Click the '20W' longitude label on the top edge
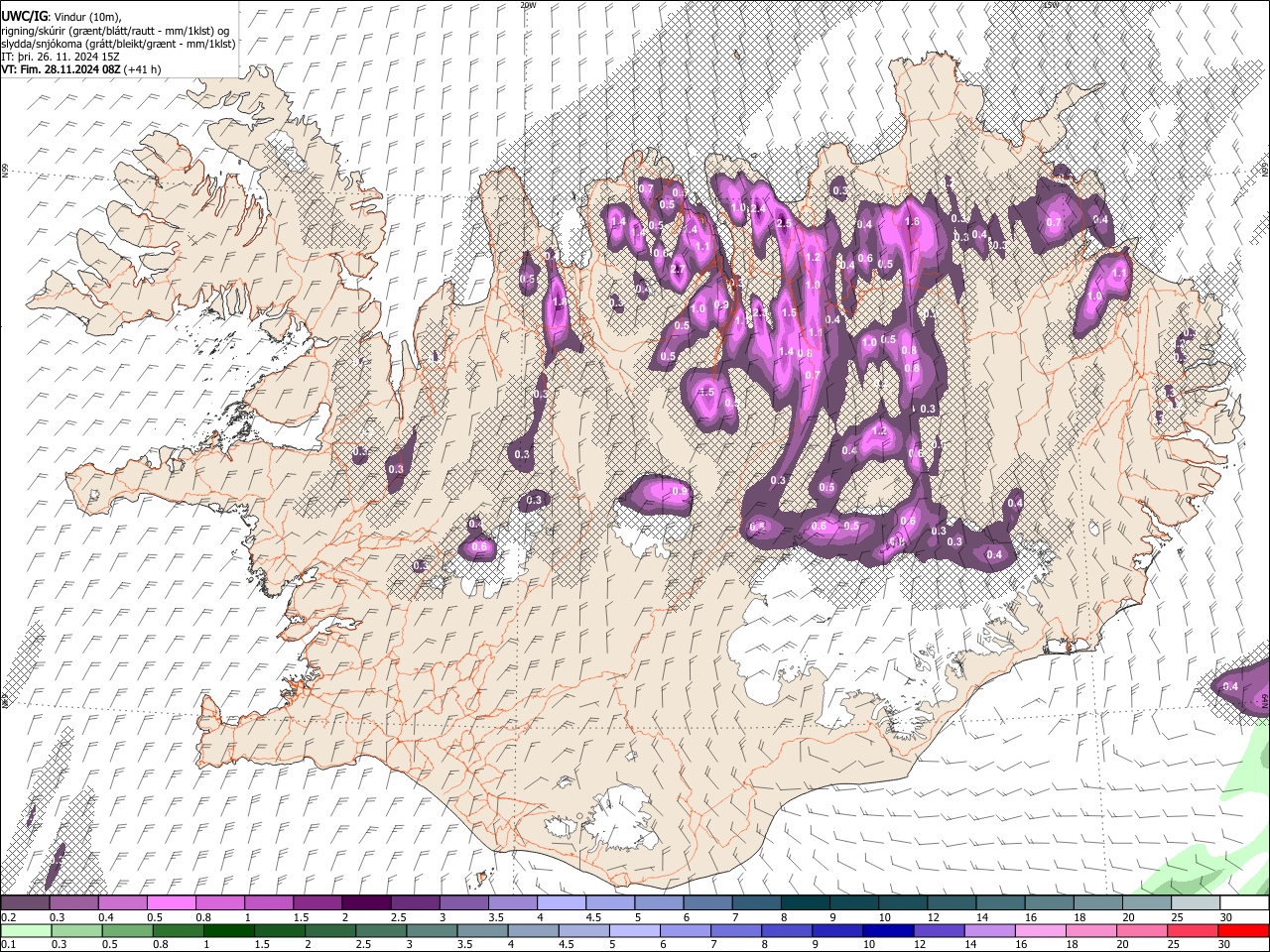The height and width of the screenshot is (952, 1270). click(x=528, y=5)
